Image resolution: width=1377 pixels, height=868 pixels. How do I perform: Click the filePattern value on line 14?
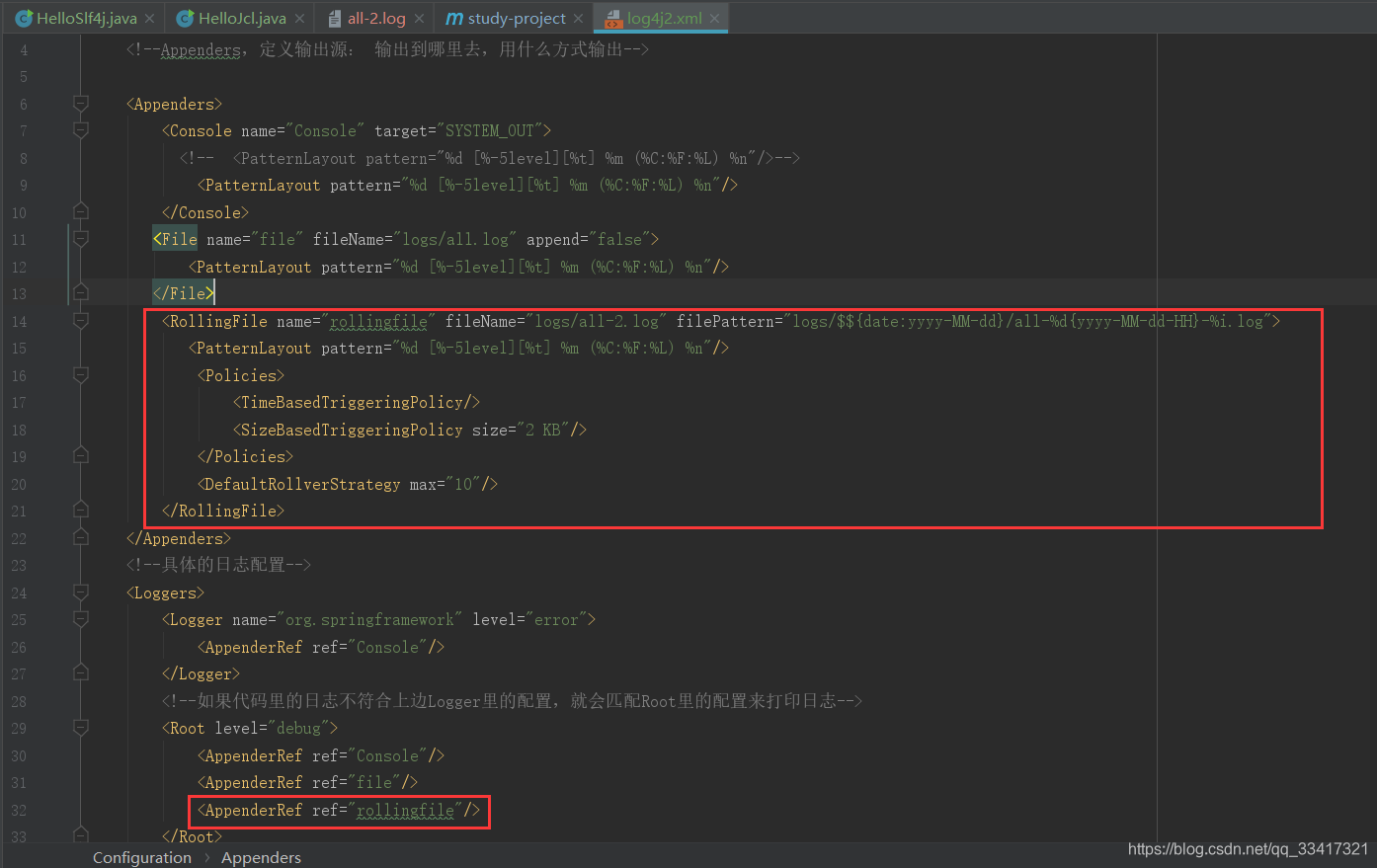pos(1027,321)
